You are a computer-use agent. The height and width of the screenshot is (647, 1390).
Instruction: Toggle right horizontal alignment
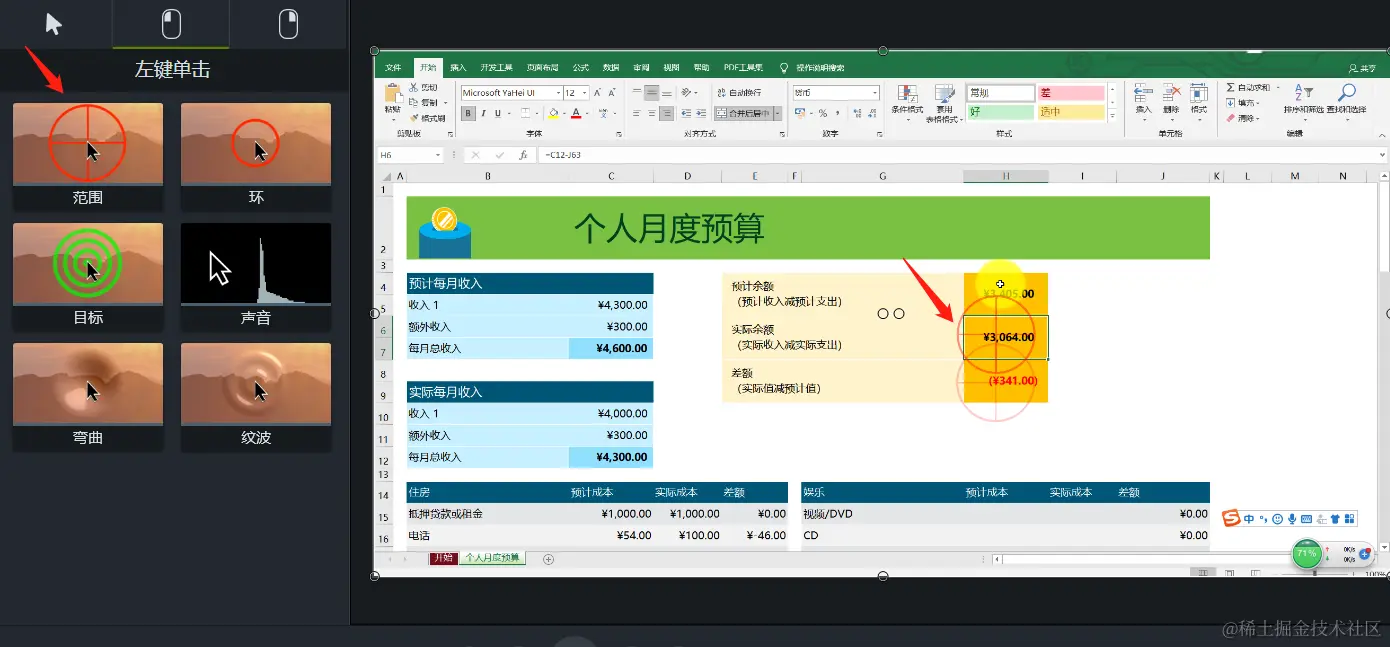tap(667, 114)
